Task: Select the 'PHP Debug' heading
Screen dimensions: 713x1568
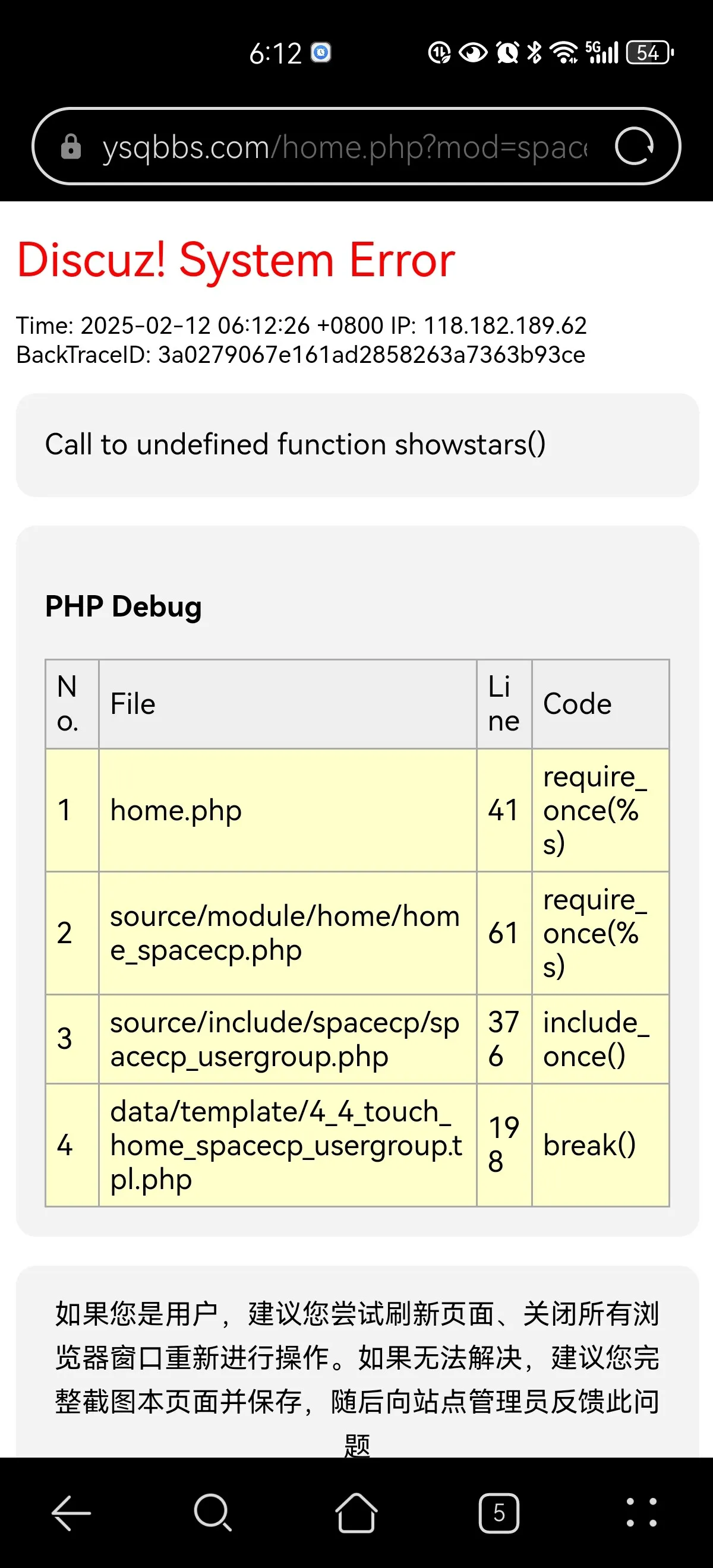Action: tap(124, 607)
